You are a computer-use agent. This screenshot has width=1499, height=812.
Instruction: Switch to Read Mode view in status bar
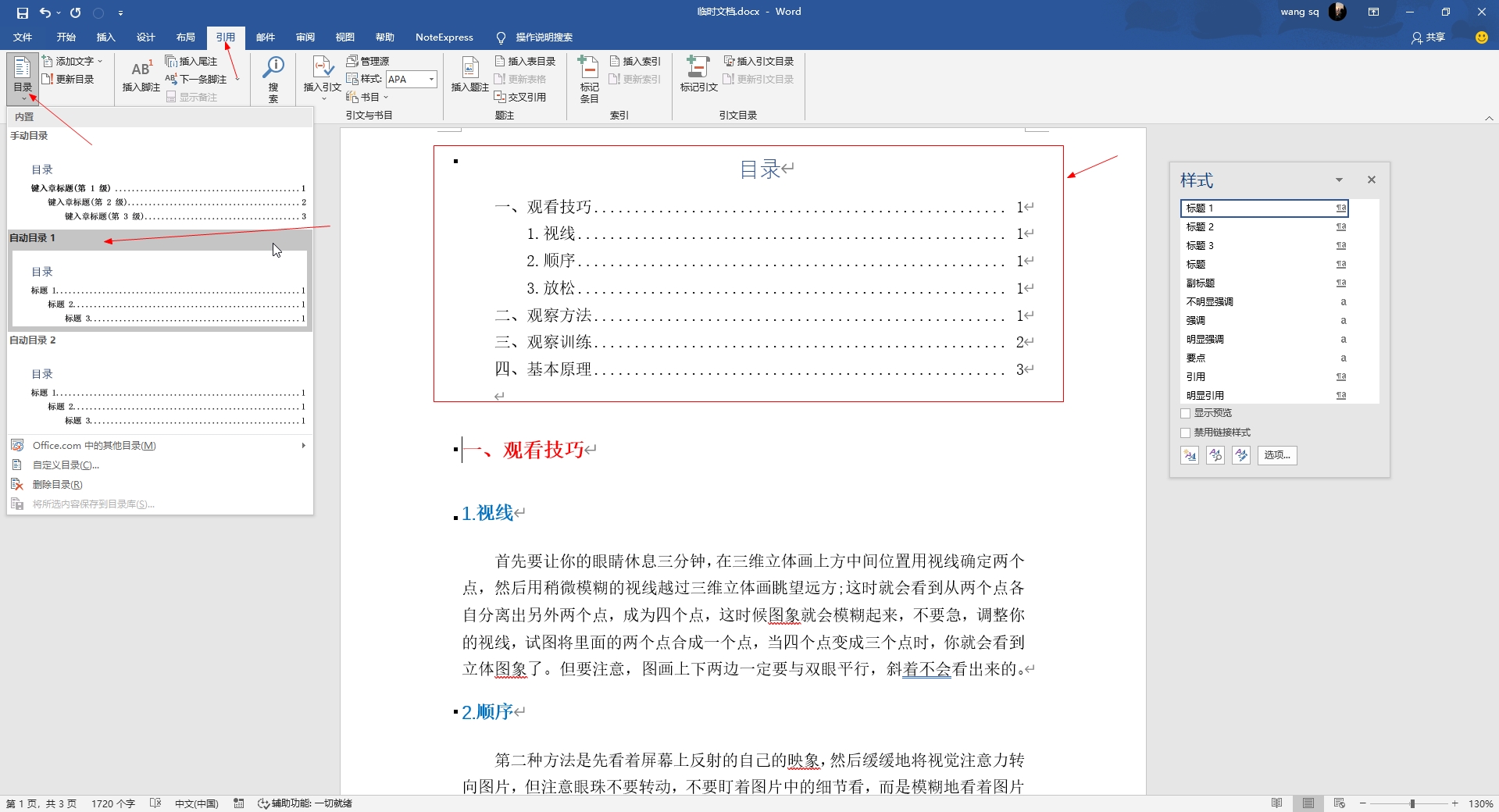[x=1277, y=803]
